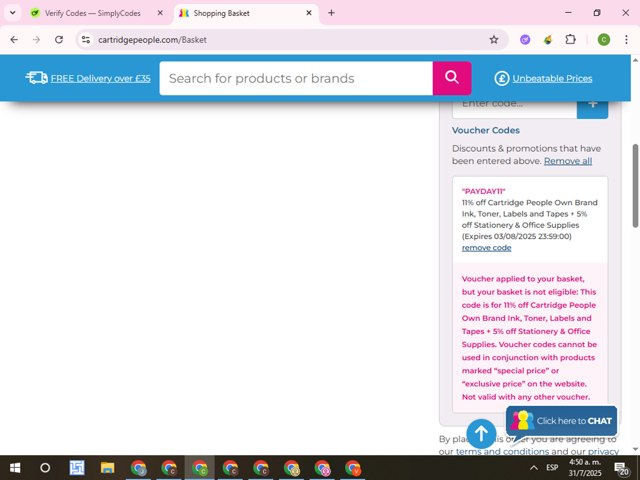Screen dimensions: 640x480
Task: Close the Verify Codes — SimplyCodes tab
Action: tap(160, 13)
